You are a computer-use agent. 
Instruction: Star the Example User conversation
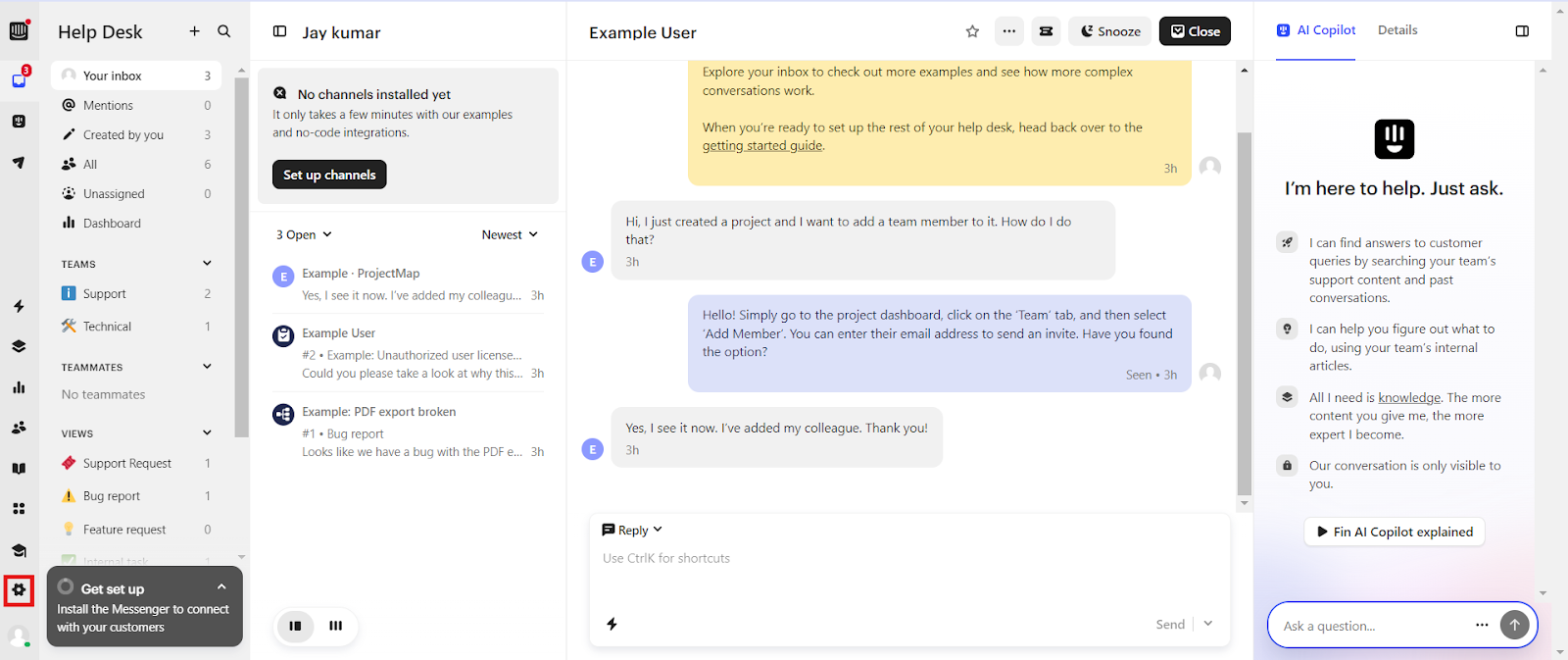click(972, 31)
